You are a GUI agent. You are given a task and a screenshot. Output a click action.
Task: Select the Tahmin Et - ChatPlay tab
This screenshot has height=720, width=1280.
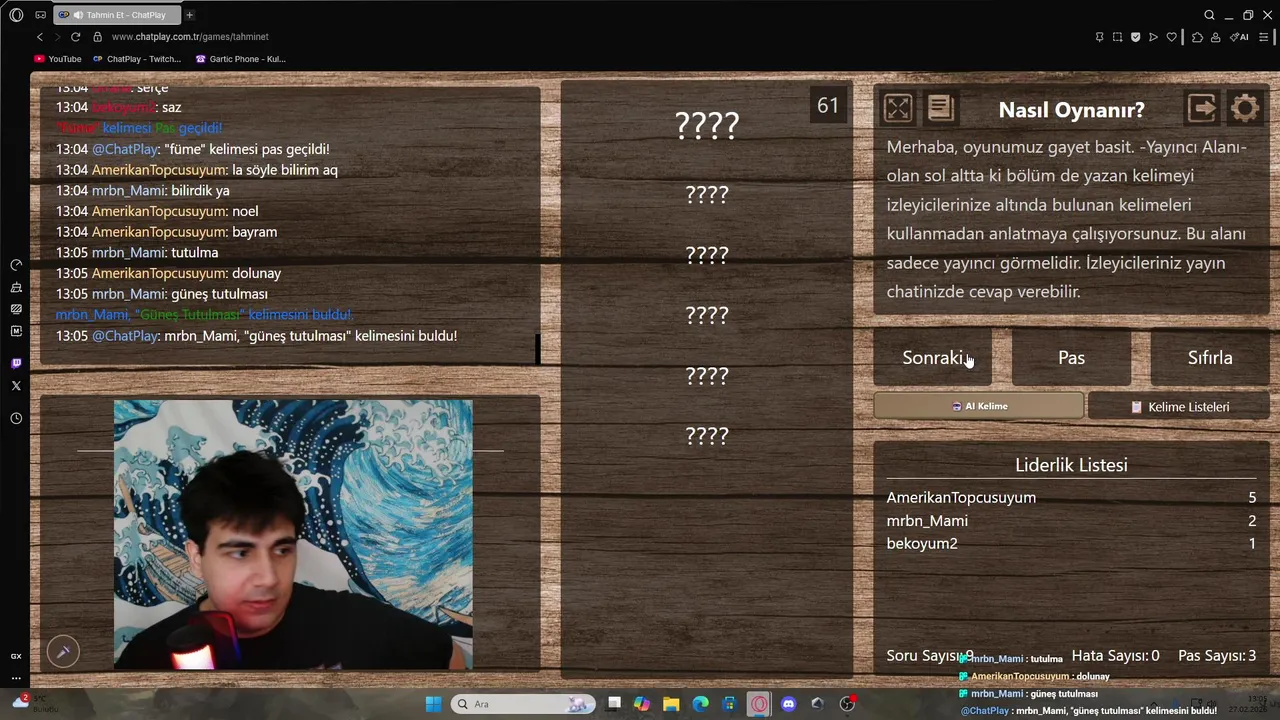point(115,15)
